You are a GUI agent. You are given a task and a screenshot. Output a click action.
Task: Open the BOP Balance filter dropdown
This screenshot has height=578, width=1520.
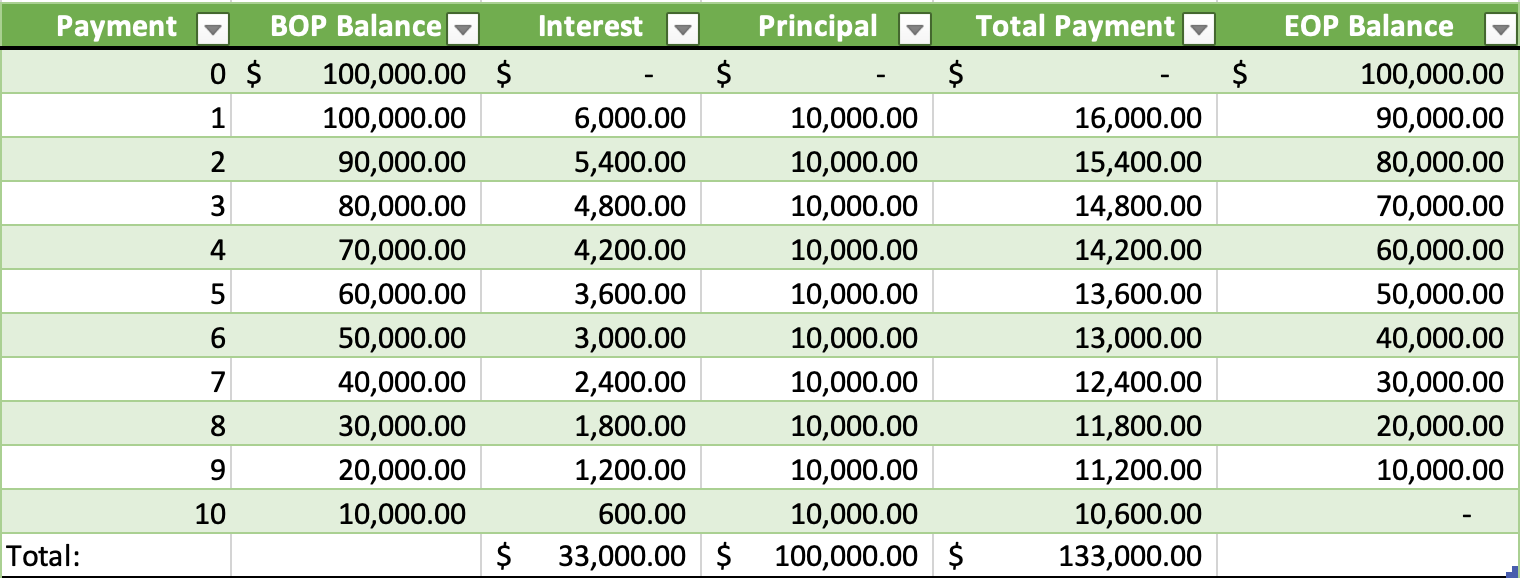462,30
